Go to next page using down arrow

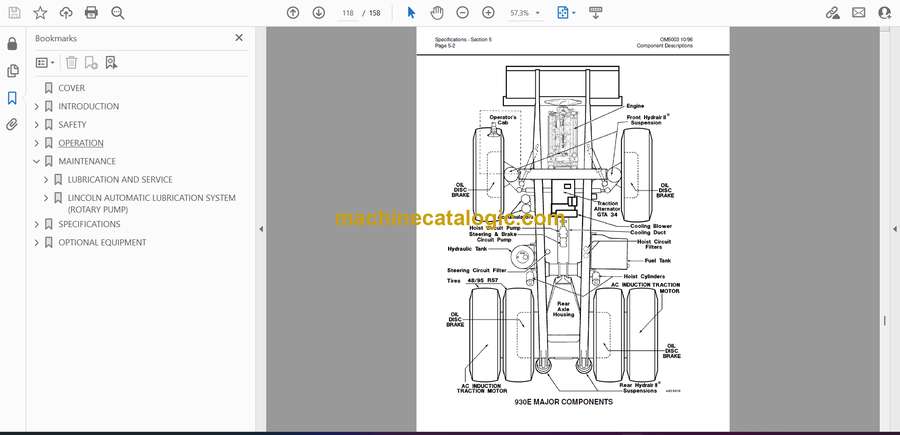[319, 13]
